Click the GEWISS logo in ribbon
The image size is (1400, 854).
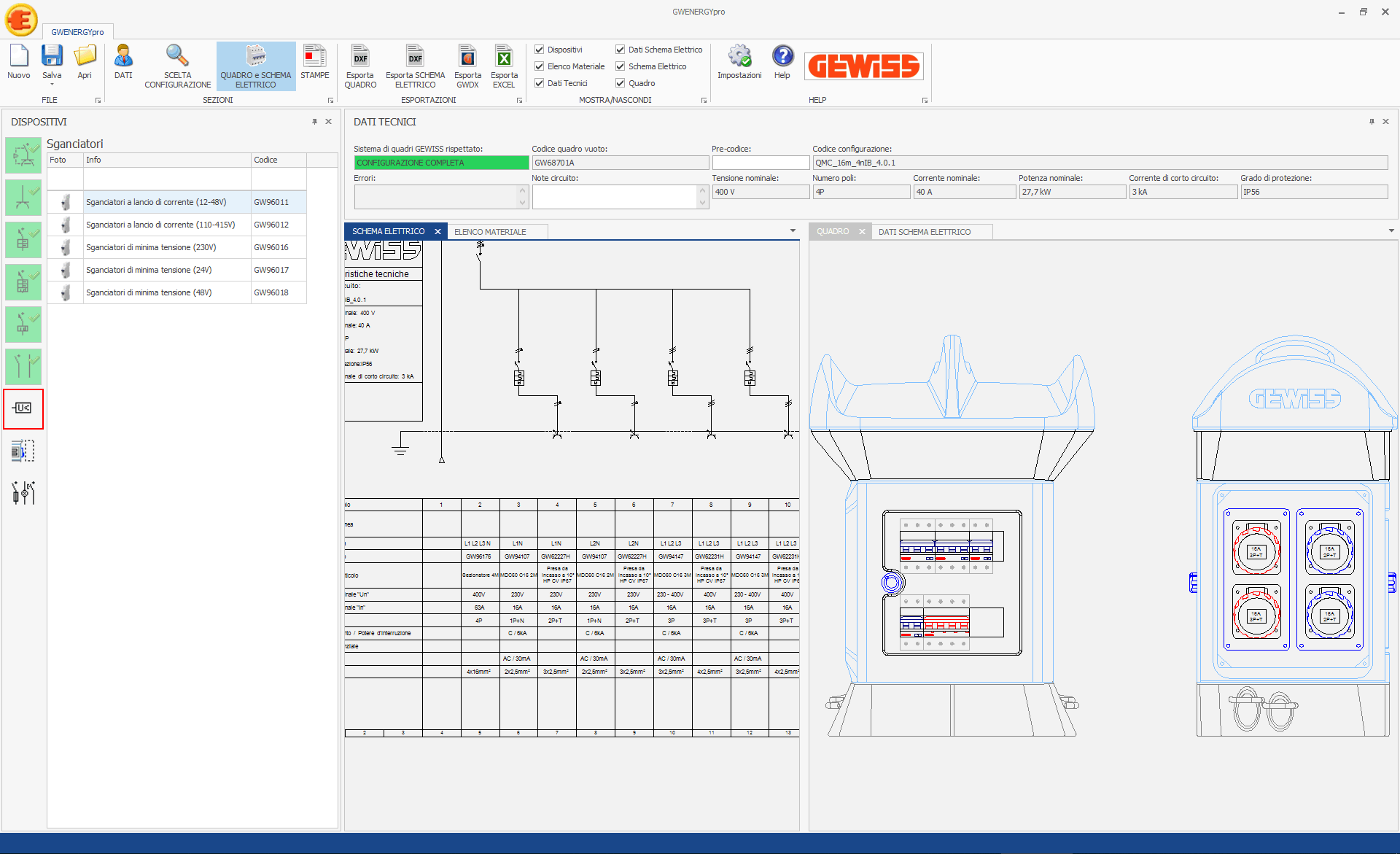(864, 66)
